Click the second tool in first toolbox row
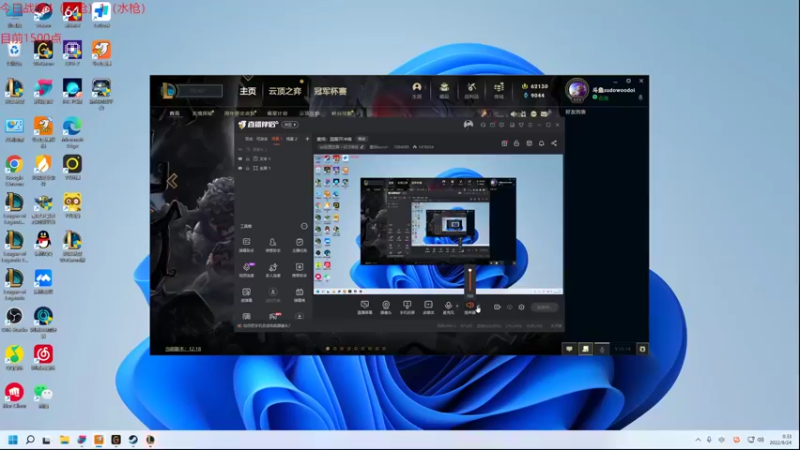The width and height of the screenshot is (800, 450). [273, 244]
